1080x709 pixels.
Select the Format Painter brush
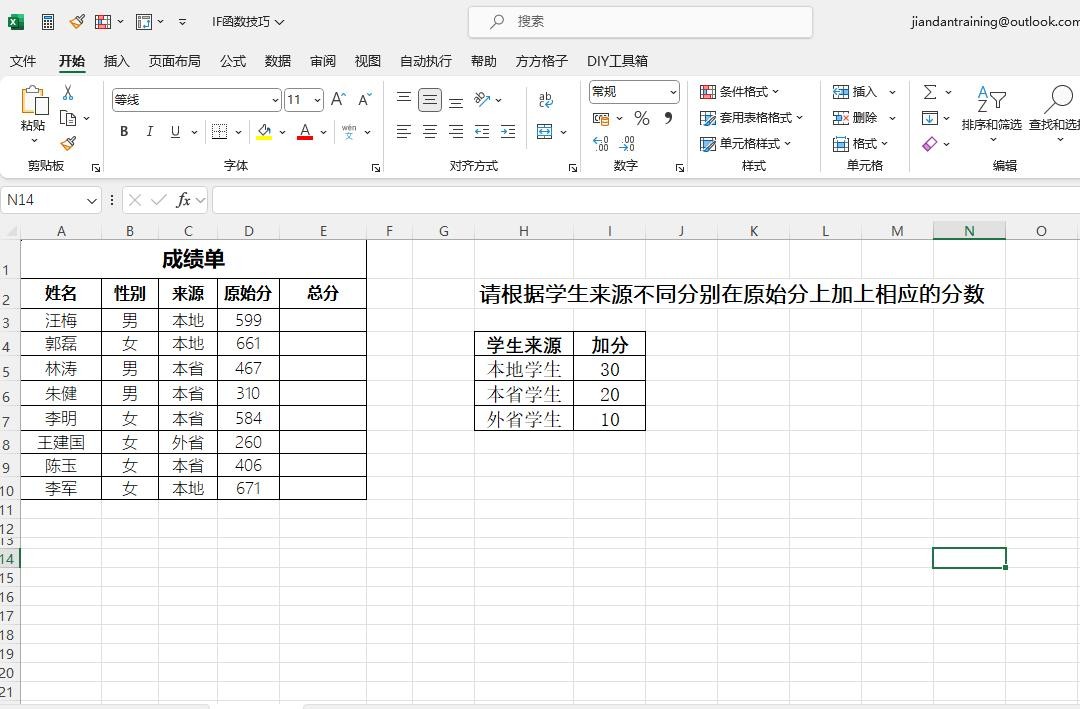click(x=68, y=144)
